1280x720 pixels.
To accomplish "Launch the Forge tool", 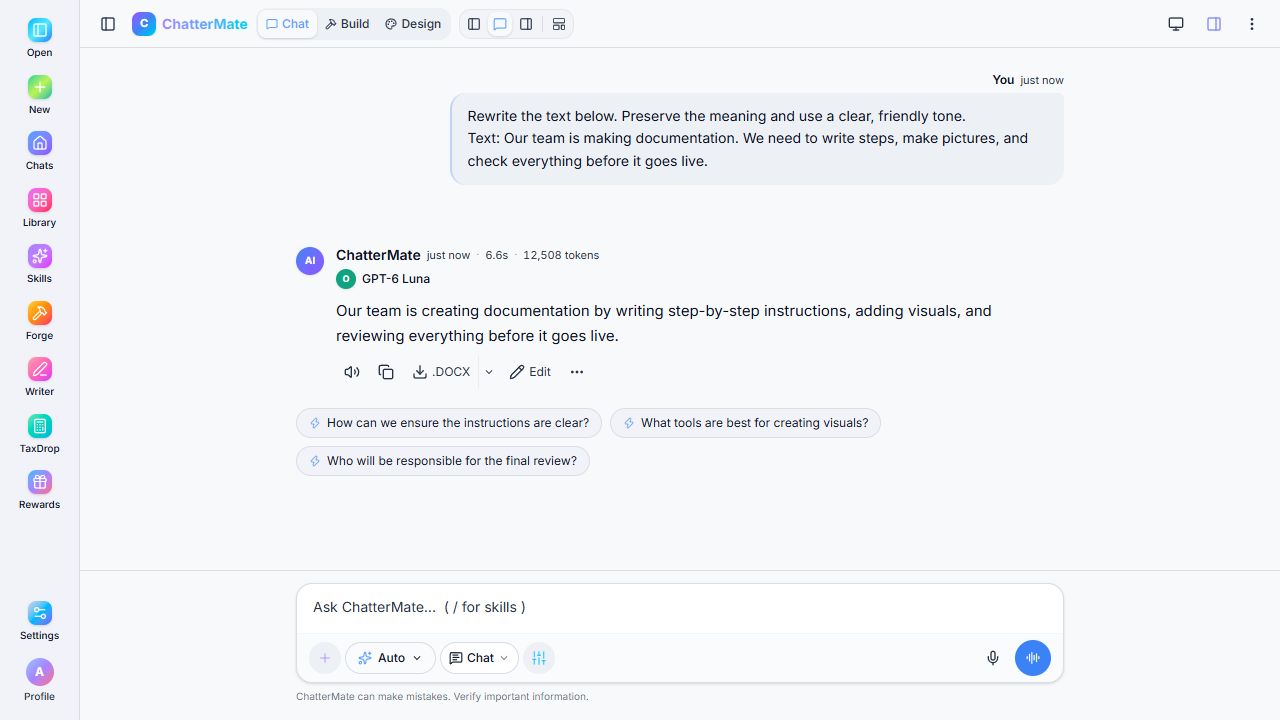I will point(39,321).
